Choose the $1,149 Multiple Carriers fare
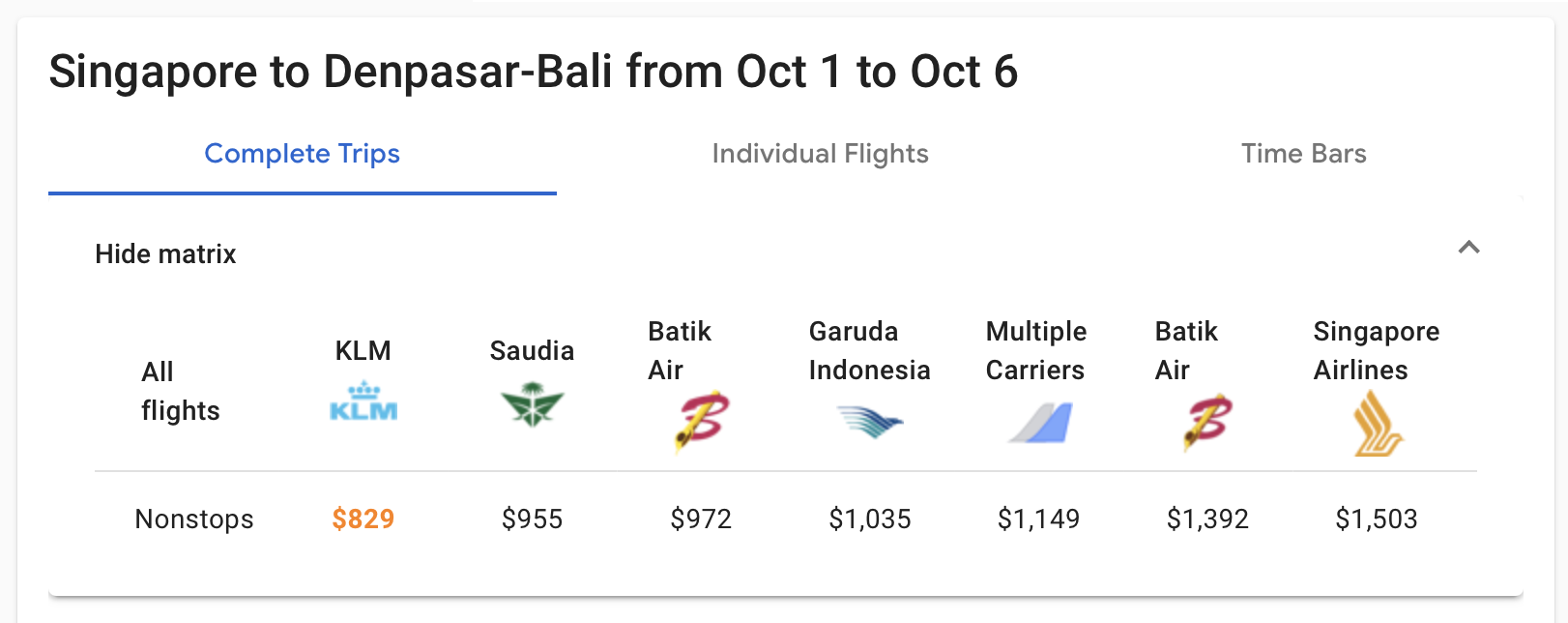Viewport: 1568px width, 623px height. coord(1038,519)
